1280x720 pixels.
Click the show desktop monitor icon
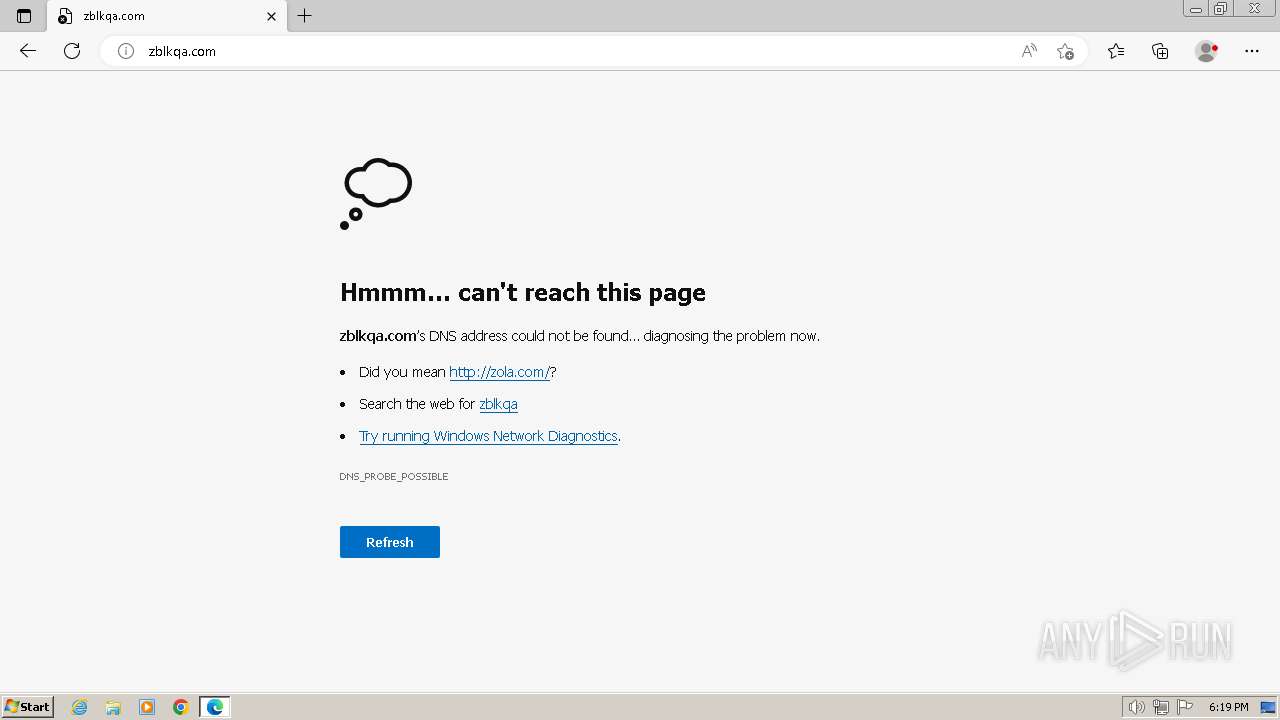[x=1268, y=707]
